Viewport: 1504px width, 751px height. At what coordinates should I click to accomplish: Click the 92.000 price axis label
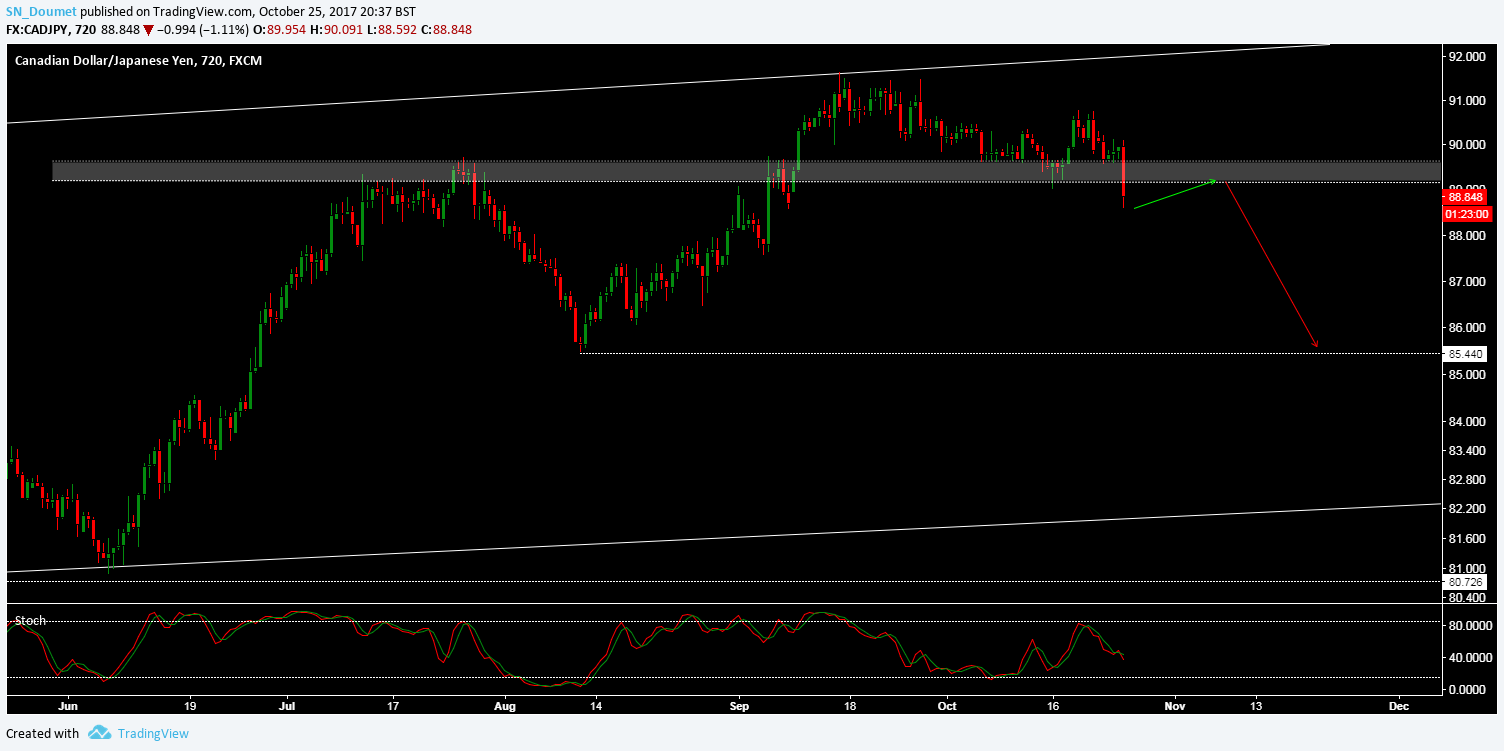(x=1466, y=57)
